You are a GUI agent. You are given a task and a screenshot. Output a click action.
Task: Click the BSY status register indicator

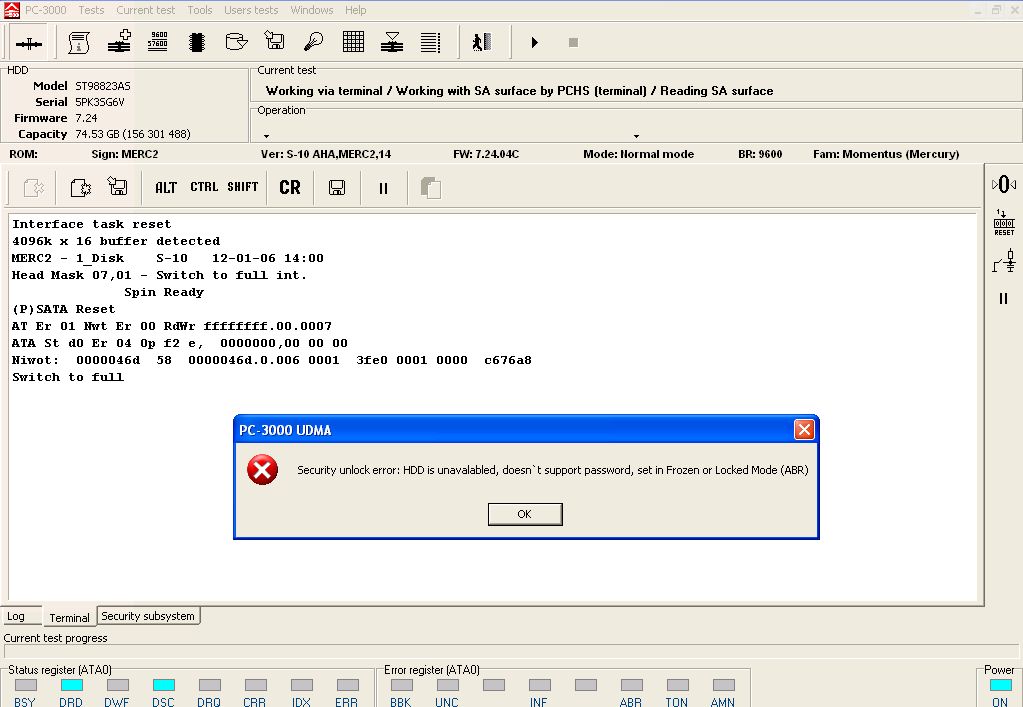[25, 685]
